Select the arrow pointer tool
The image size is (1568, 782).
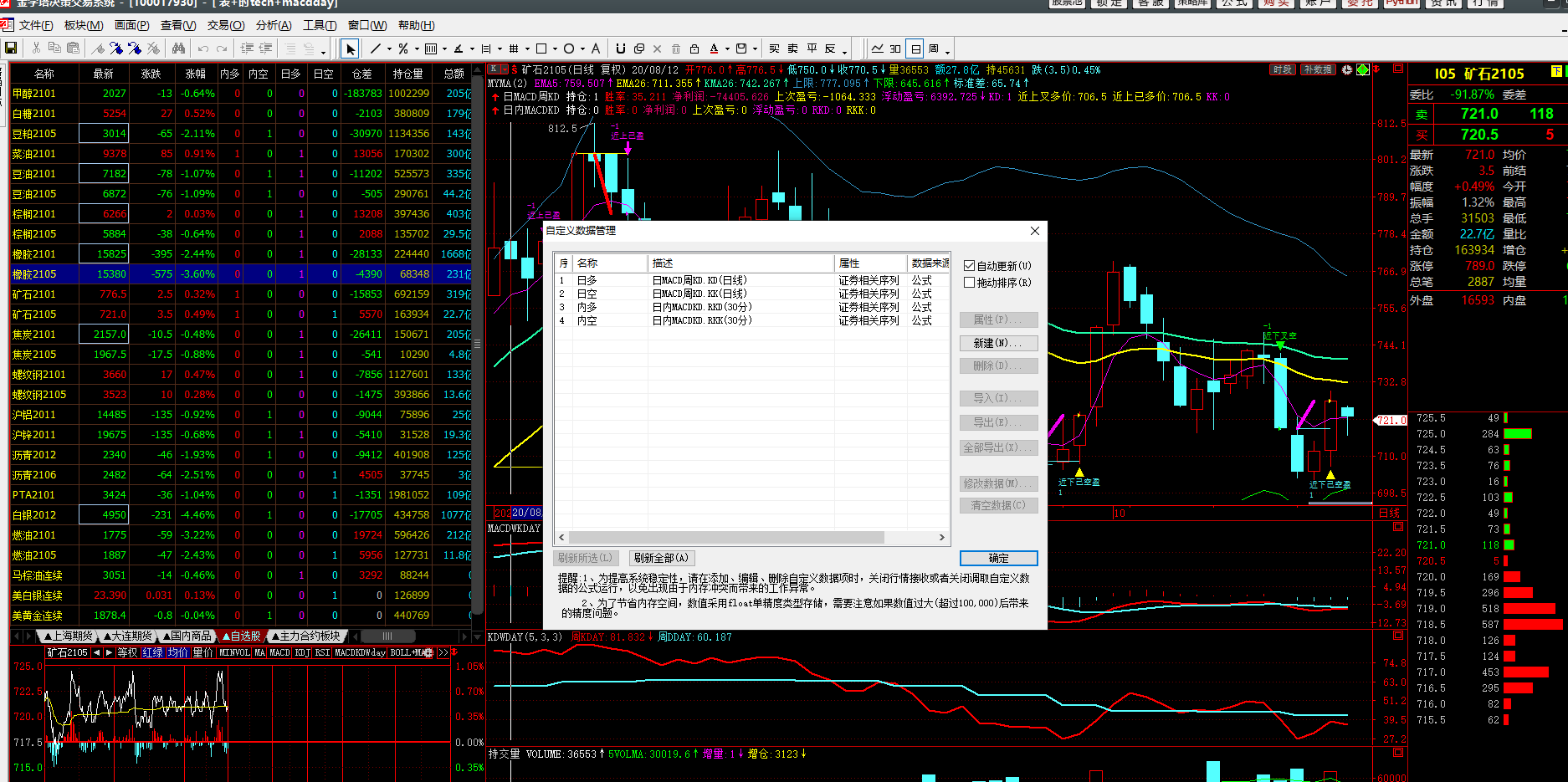click(x=351, y=49)
